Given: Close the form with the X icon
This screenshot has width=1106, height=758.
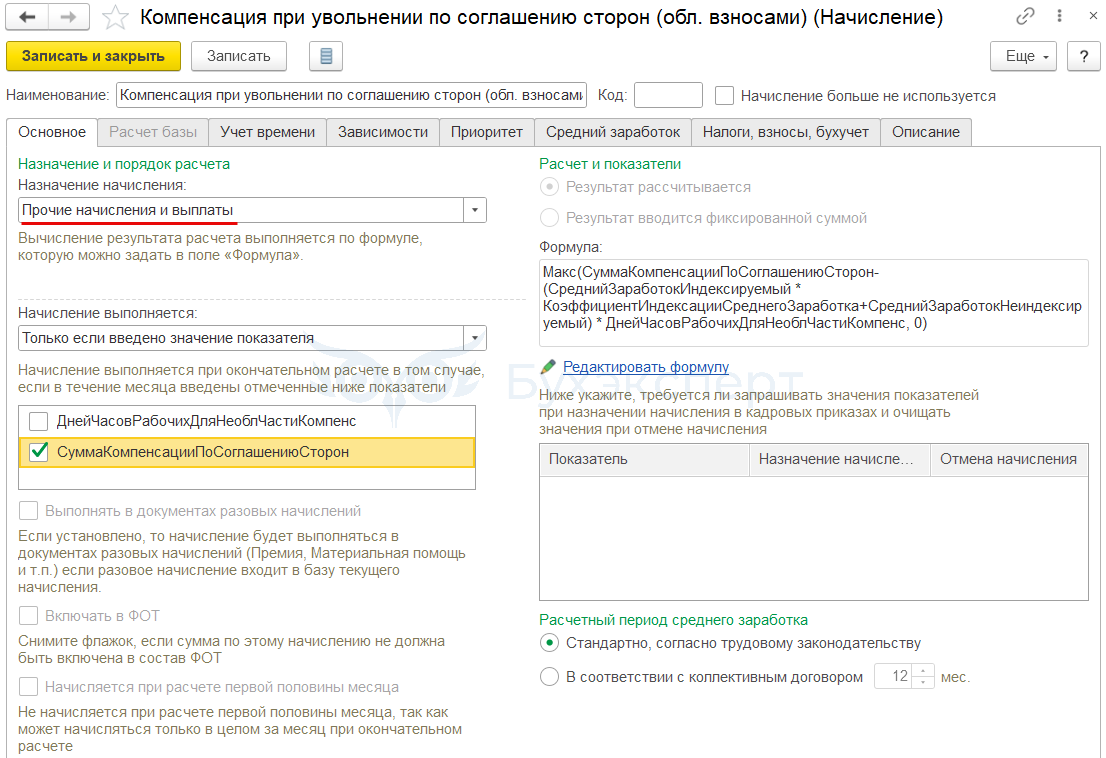Looking at the screenshot, I should pos(1093,16).
